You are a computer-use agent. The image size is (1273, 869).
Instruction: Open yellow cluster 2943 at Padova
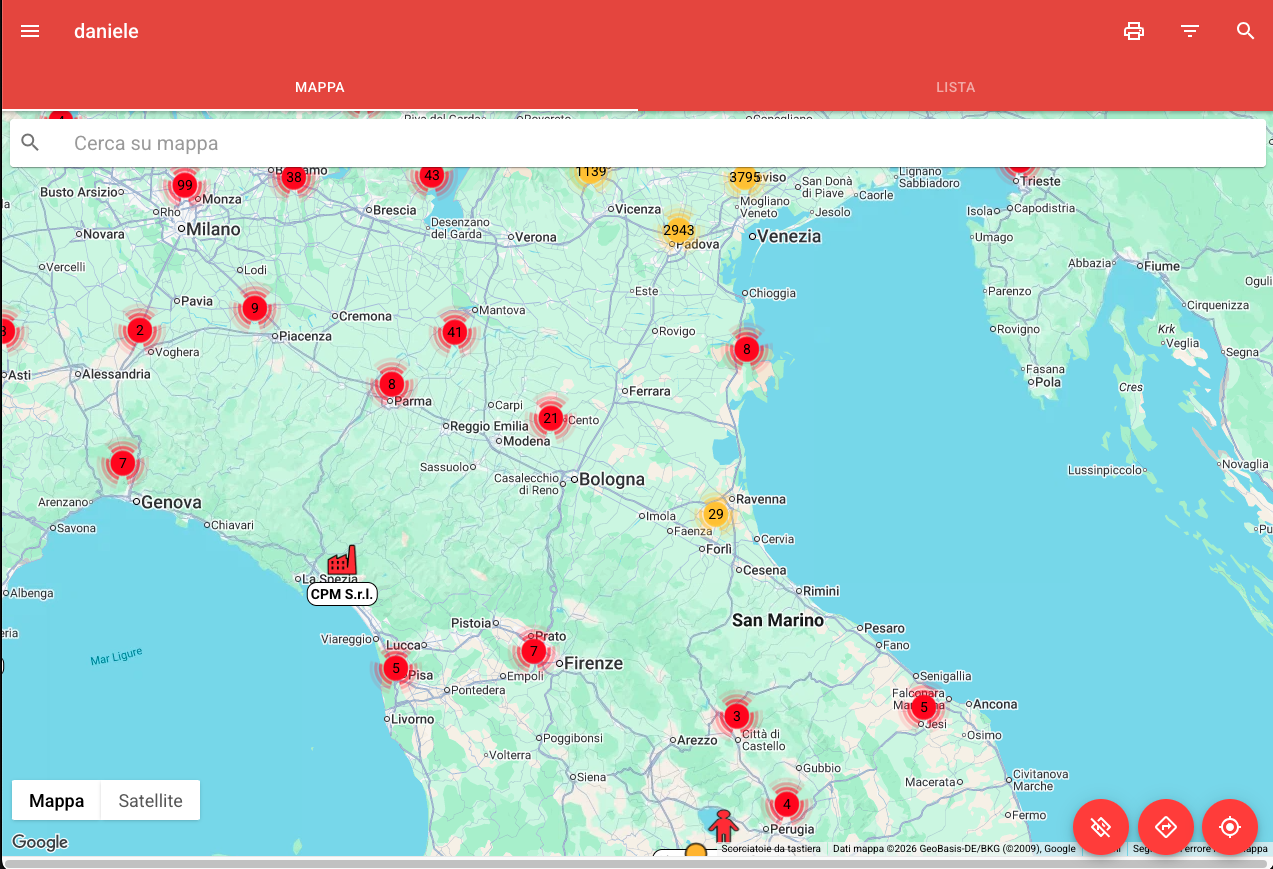tap(678, 231)
